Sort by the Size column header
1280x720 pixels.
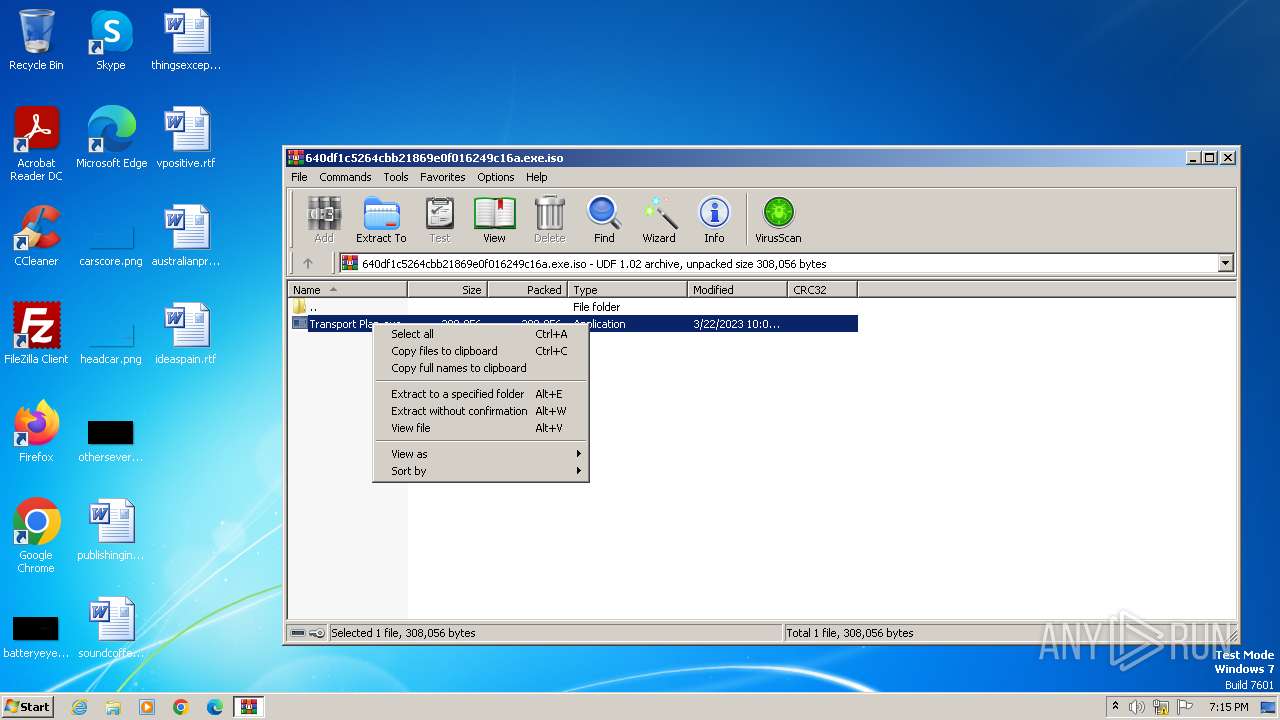click(x=447, y=290)
